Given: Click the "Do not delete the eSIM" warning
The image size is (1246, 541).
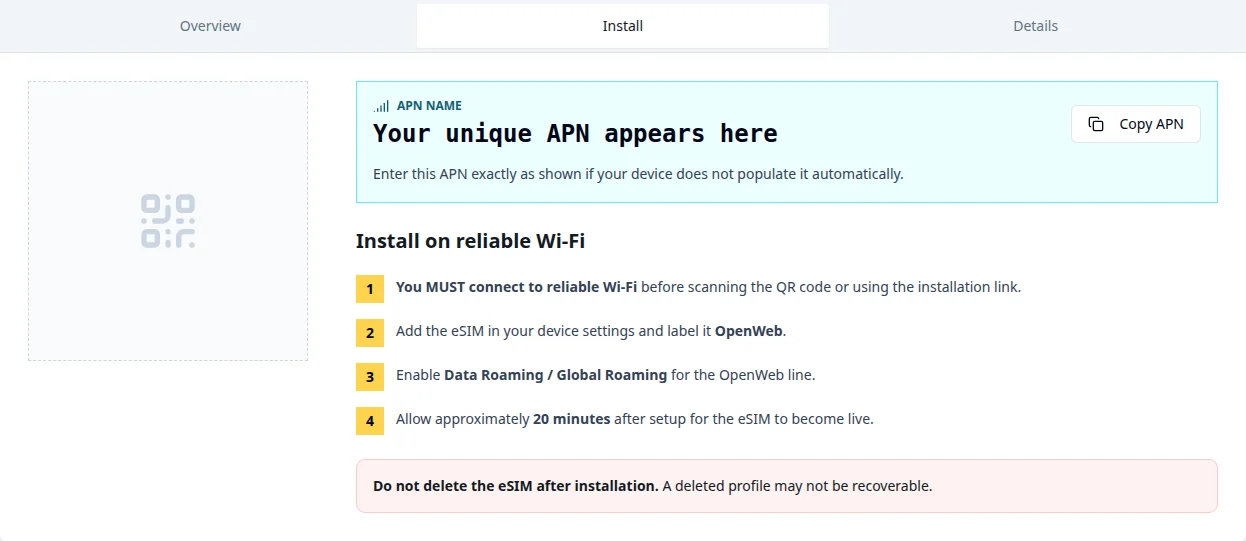Looking at the screenshot, I should point(787,486).
